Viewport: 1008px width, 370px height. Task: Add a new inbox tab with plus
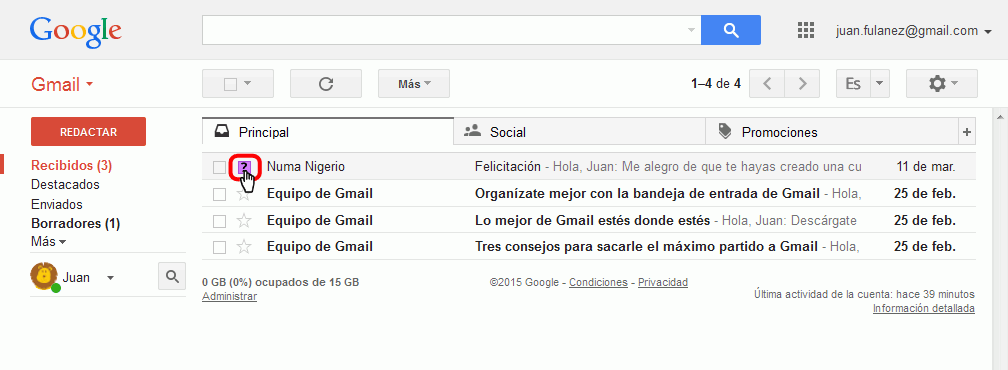(966, 132)
